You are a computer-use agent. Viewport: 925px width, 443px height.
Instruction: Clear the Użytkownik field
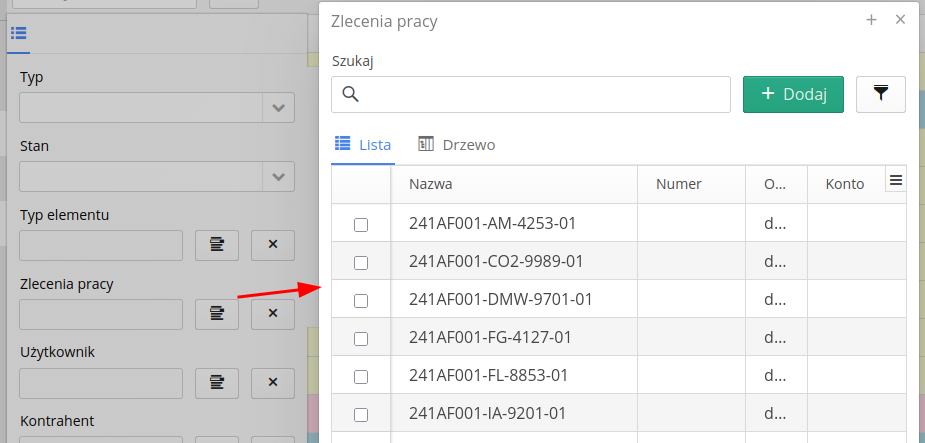[x=272, y=382]
